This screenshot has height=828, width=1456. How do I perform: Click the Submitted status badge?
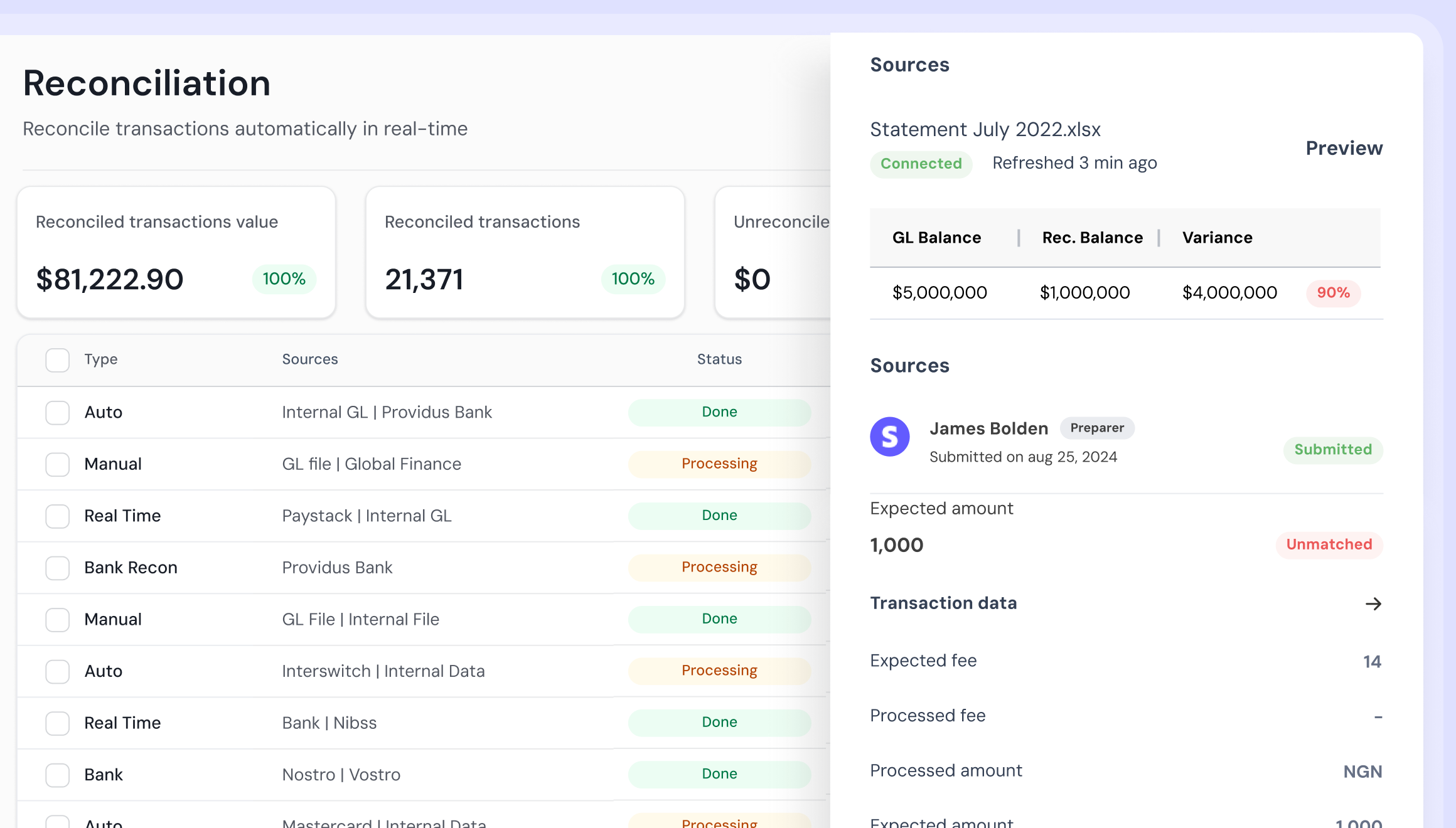(x=1332, y=450)
